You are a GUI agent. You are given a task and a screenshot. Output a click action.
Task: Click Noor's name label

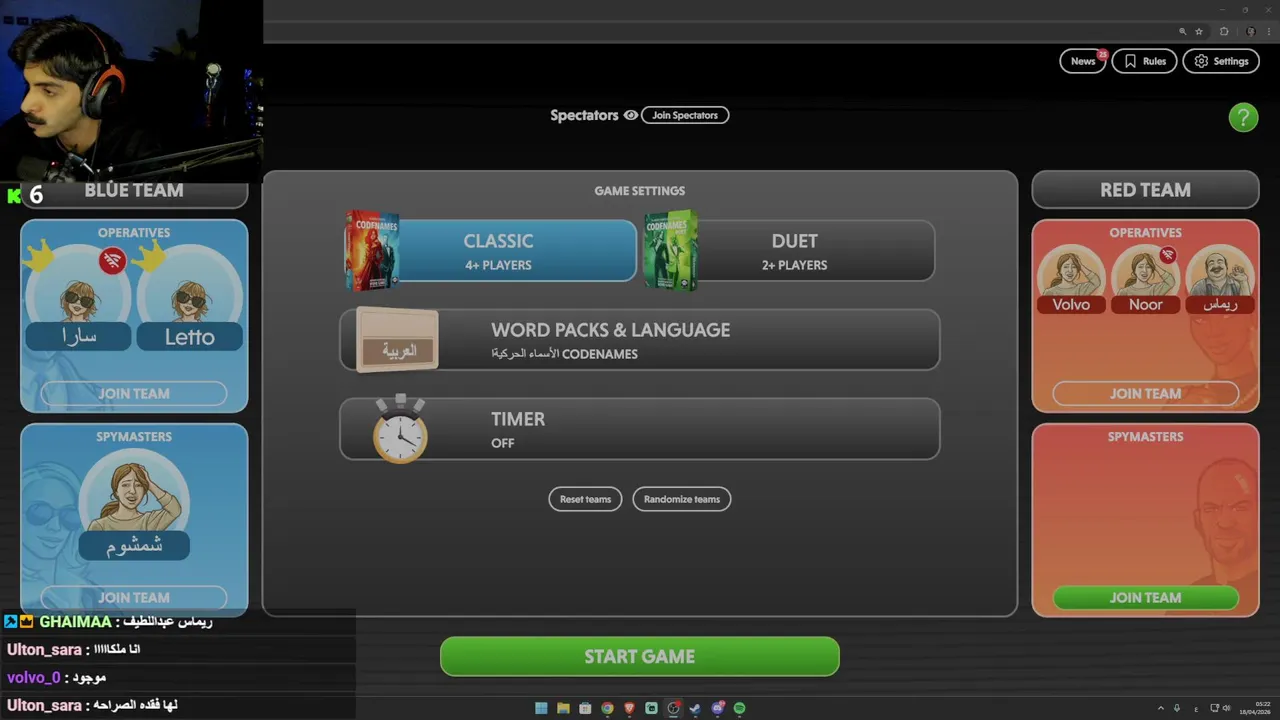[x=1146, y=305]
